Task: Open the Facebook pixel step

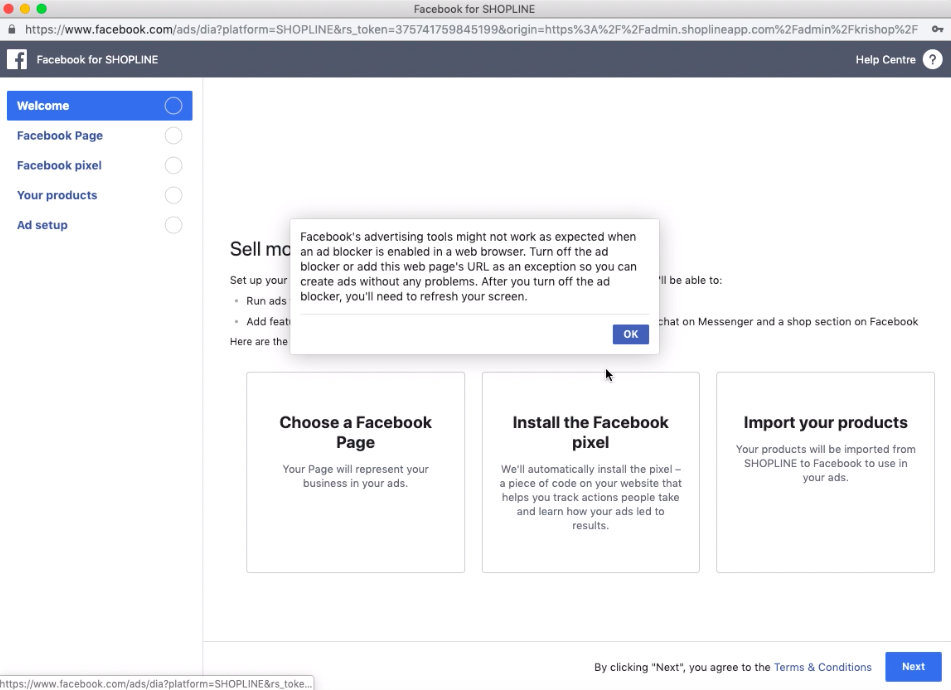Action: pos(99,165)
